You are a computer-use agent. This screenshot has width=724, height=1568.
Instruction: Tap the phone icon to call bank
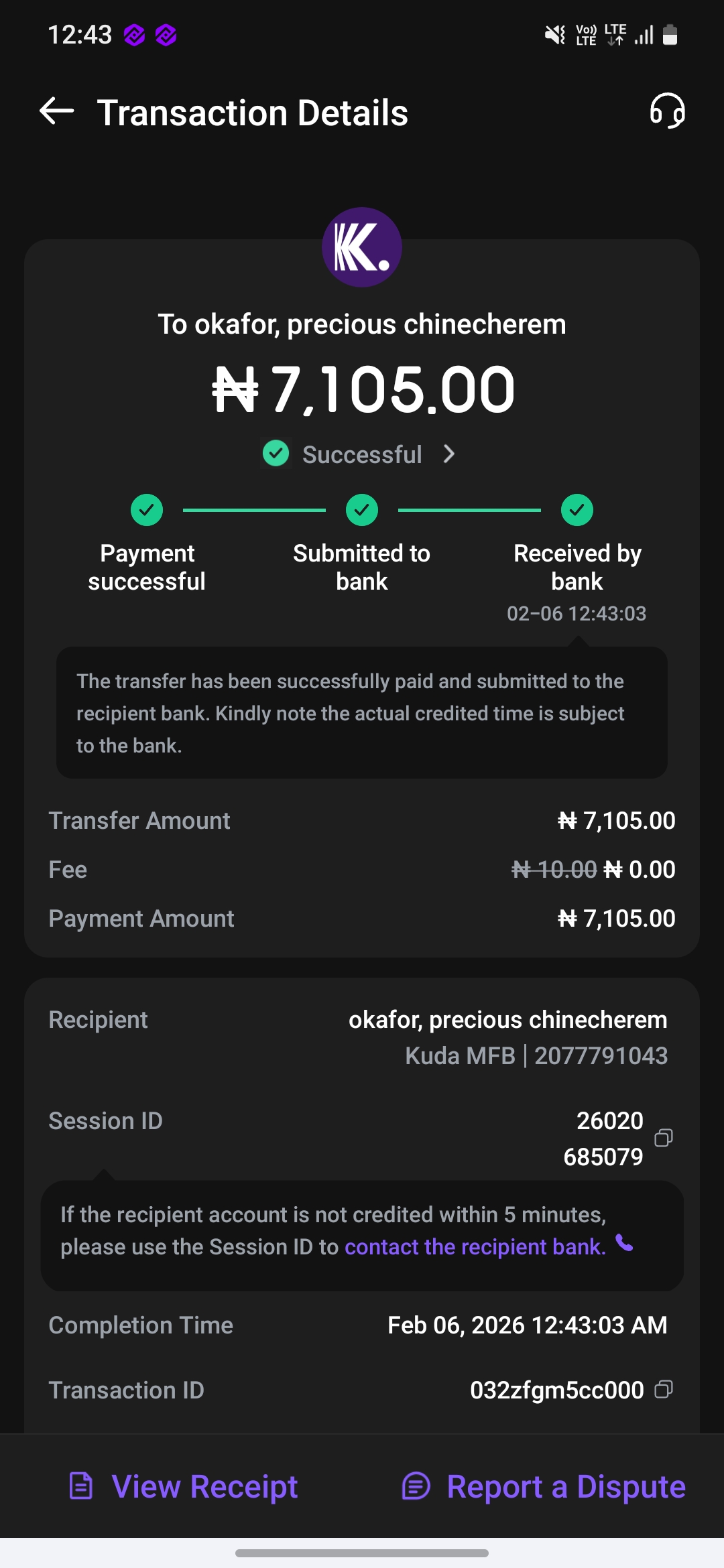point(624,1244)
